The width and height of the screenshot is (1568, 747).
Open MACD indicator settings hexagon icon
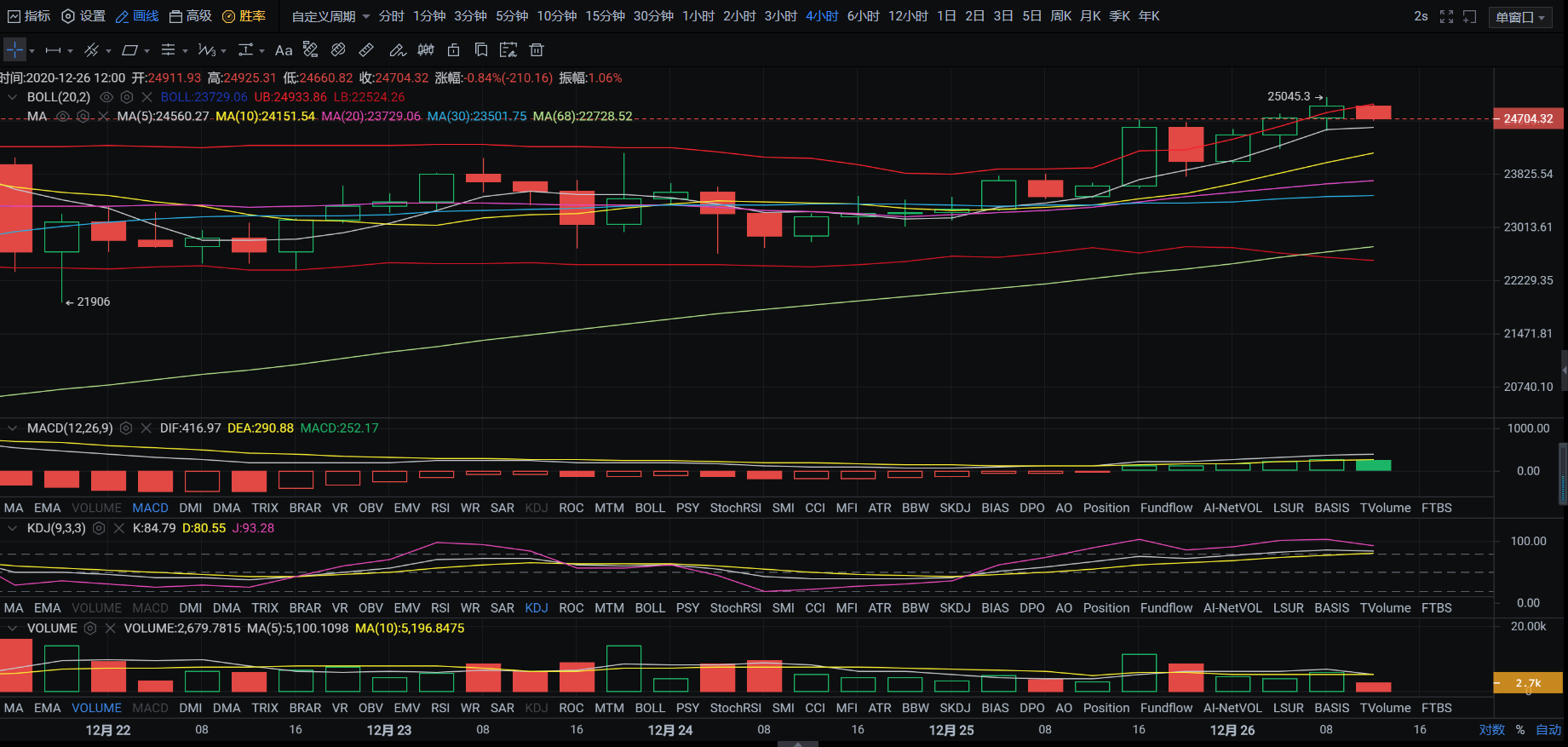(x=126, y=428)
